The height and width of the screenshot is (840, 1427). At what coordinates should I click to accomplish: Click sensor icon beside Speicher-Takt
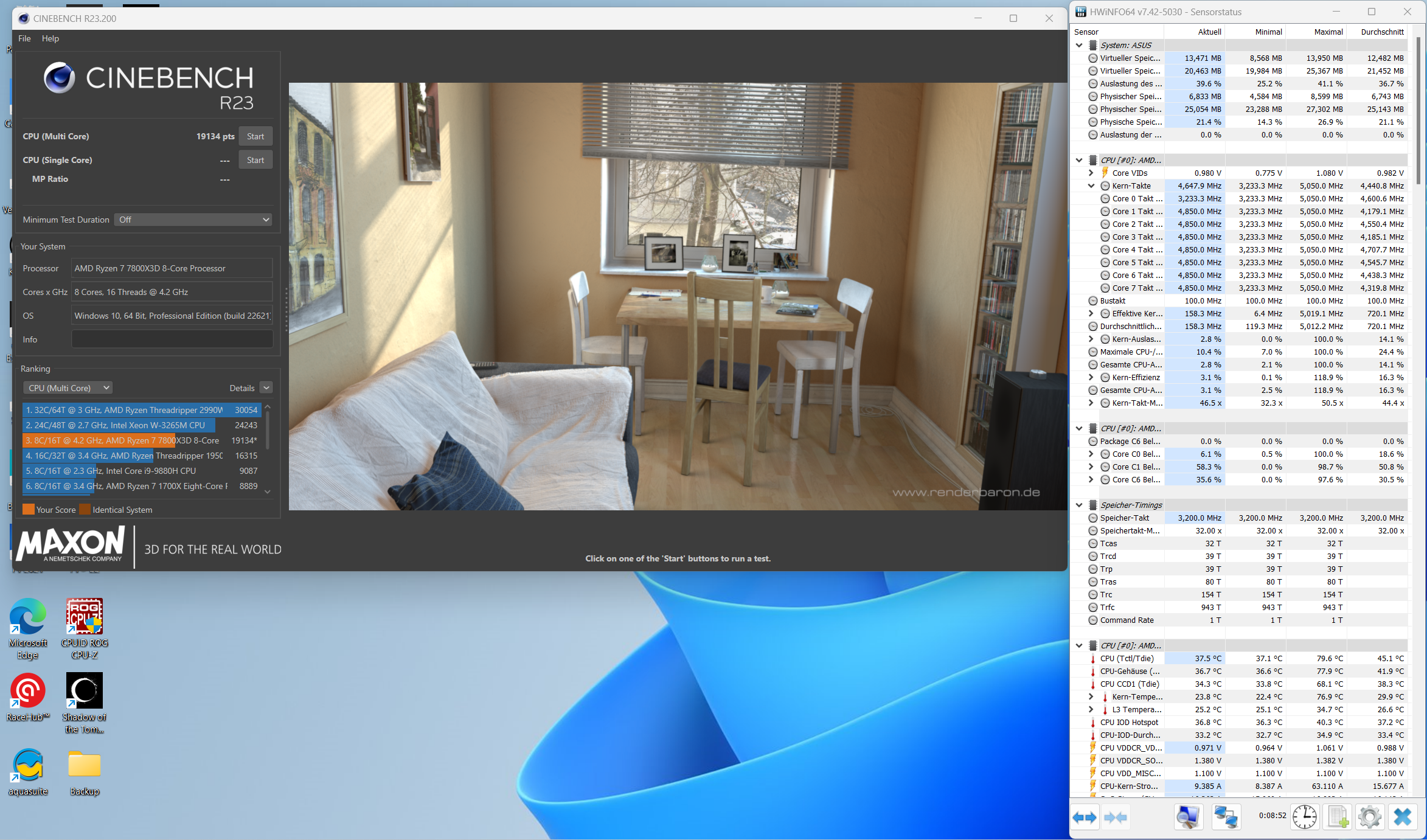point(1093,518)
